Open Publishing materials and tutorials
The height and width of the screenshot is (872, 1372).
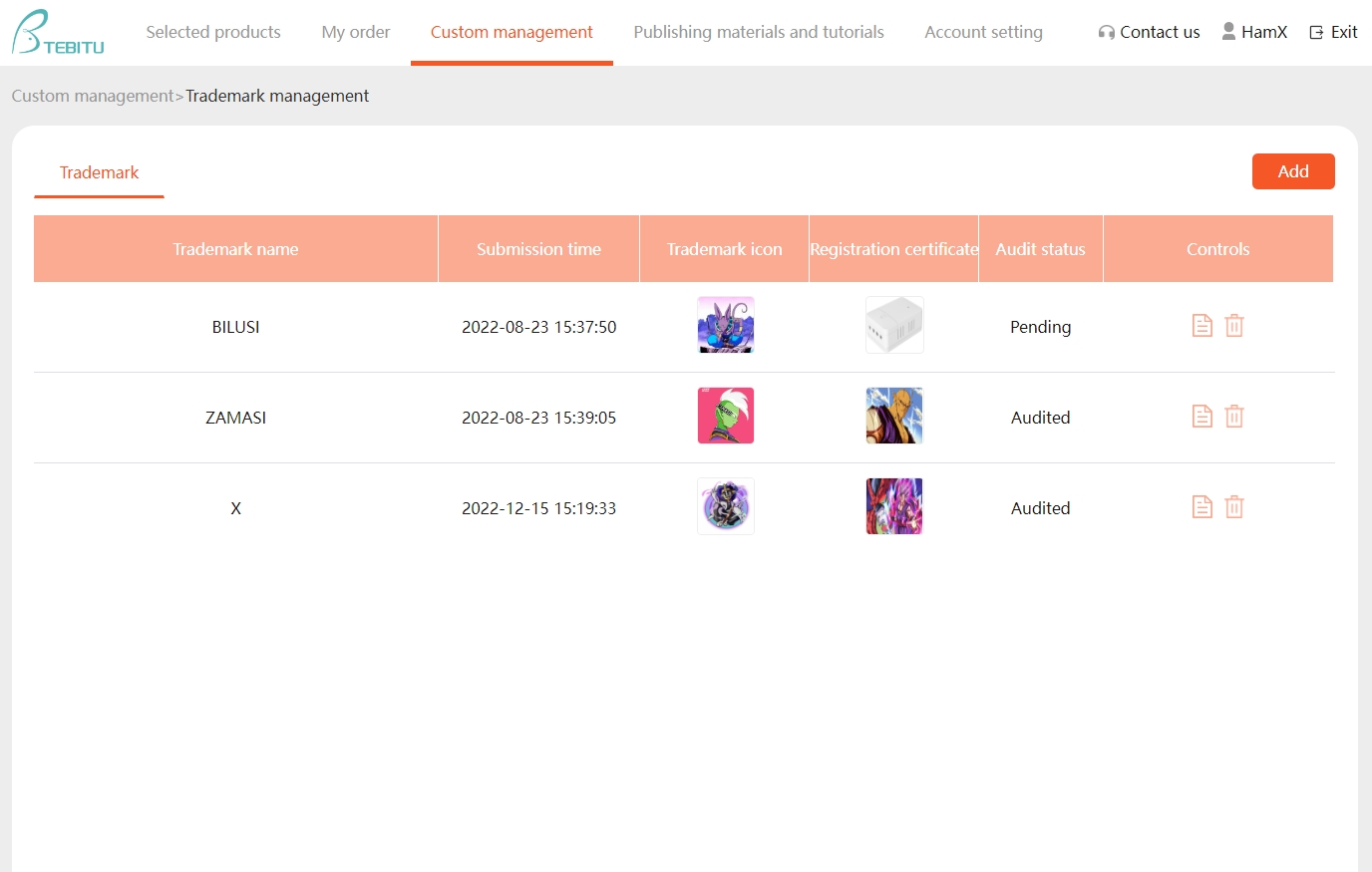758,32
